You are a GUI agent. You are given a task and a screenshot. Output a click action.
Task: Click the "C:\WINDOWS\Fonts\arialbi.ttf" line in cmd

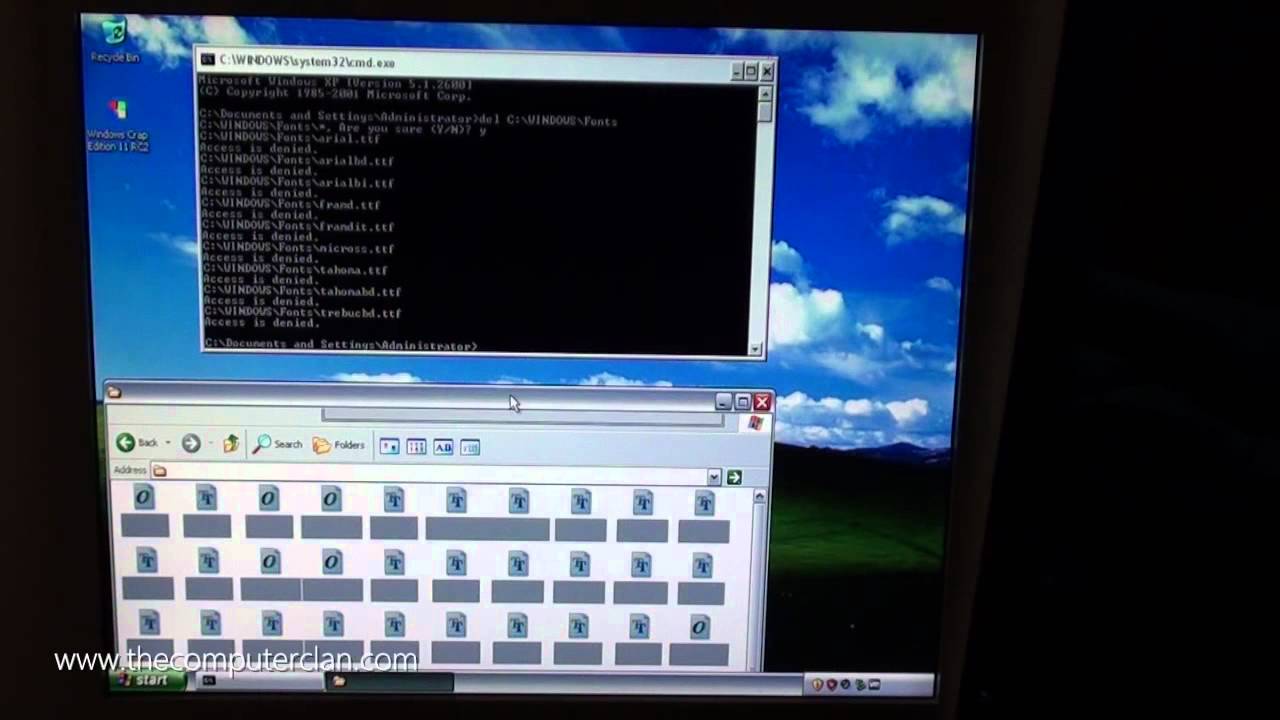pyautogui.click(x=297, y=184)
